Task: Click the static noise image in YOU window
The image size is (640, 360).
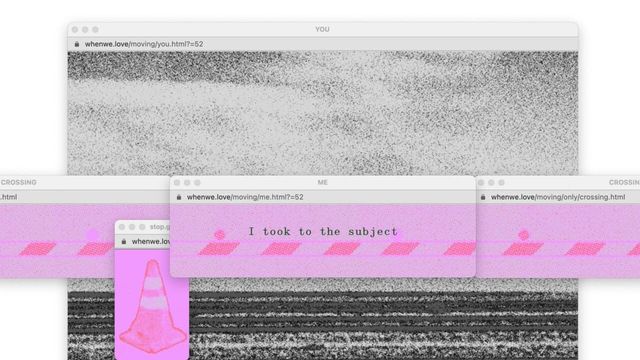Action: tap(322, 113)
